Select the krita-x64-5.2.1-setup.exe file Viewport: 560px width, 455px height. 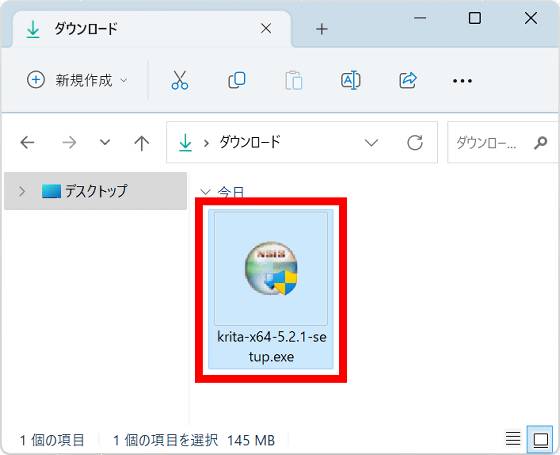point(271,289)
